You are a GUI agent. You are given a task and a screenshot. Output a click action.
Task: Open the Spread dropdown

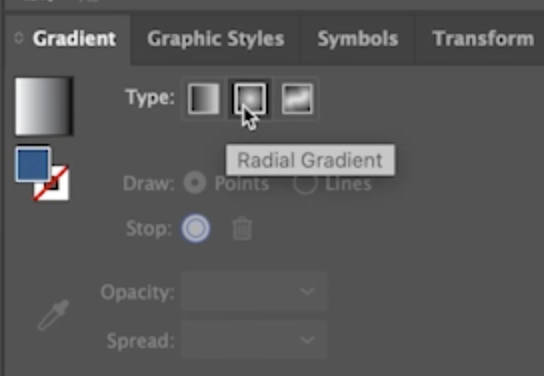point(307,339)
